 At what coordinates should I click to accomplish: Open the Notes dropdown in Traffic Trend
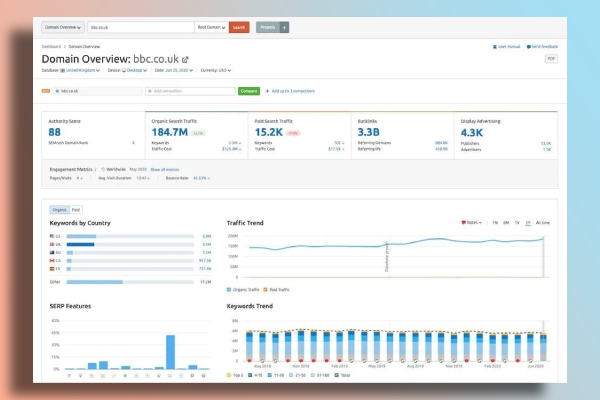click(x=471, y=222)
